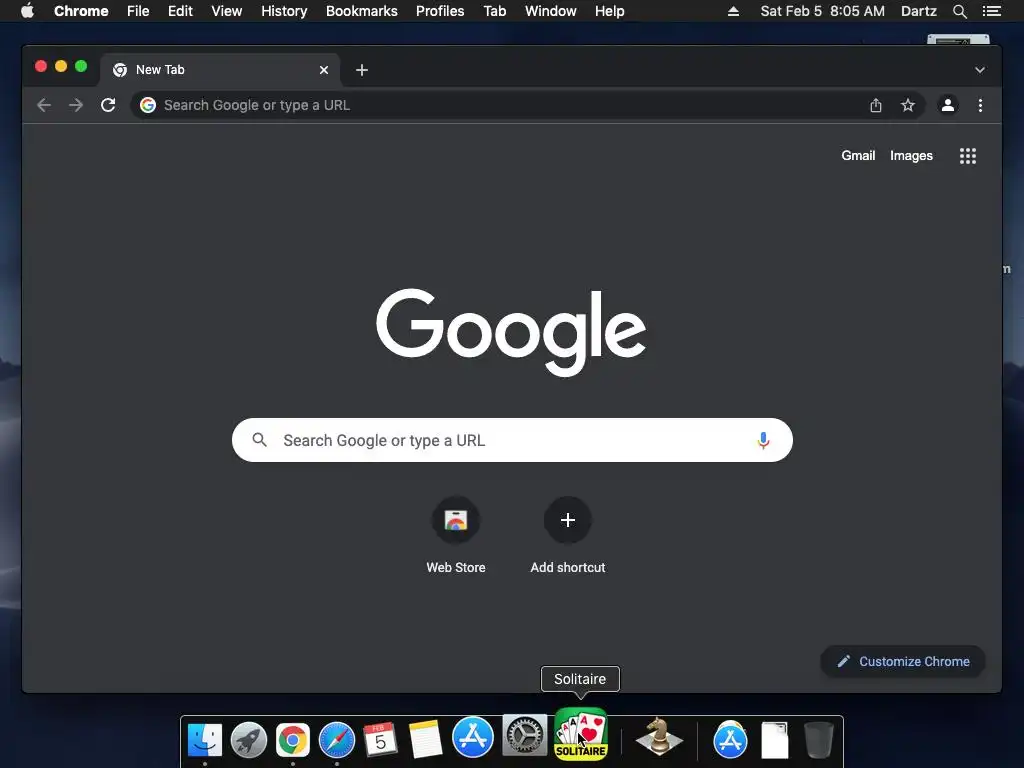Open System Preferences gear in the Dock

point(524,736)
